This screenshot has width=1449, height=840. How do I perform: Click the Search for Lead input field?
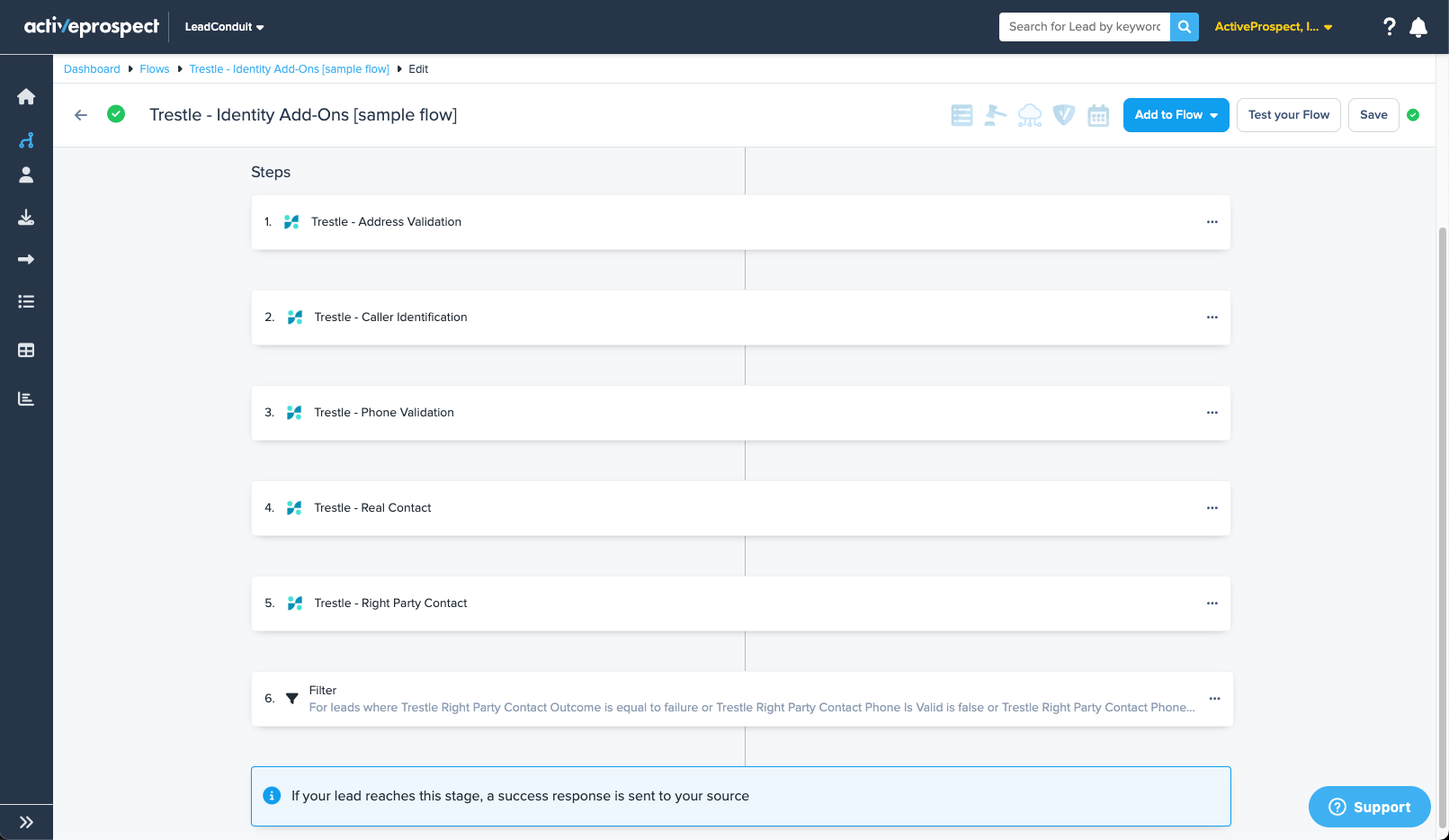pyautogui.click(x=1084, y=27)
